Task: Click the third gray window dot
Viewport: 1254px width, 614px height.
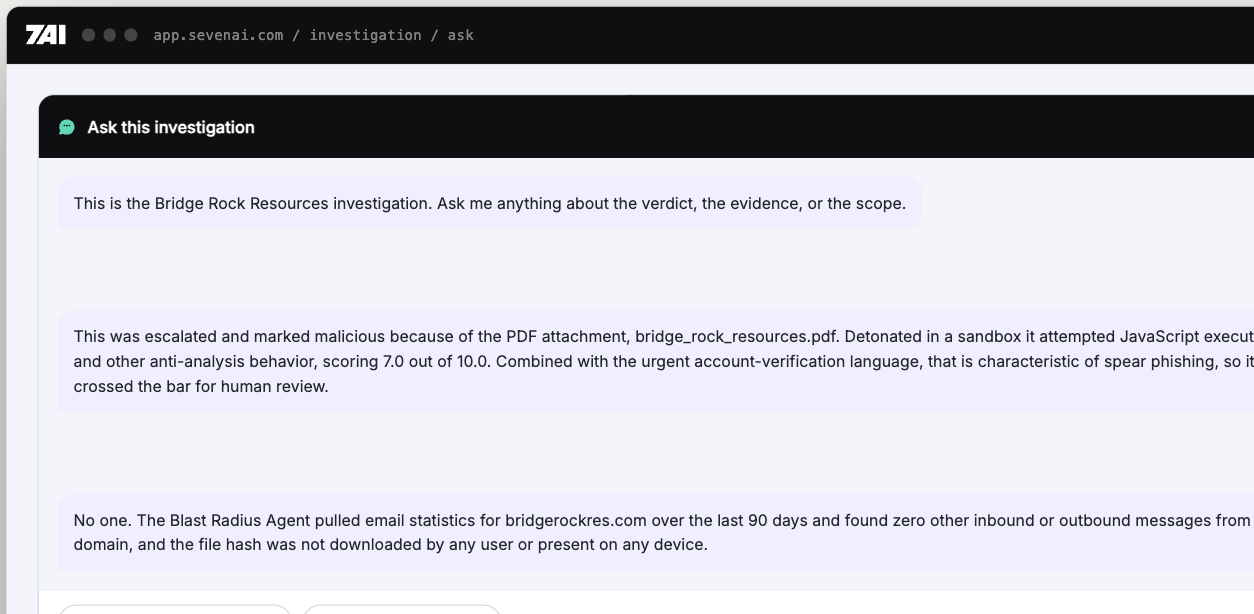Action: pyautogui.click(x=130, y=35)
